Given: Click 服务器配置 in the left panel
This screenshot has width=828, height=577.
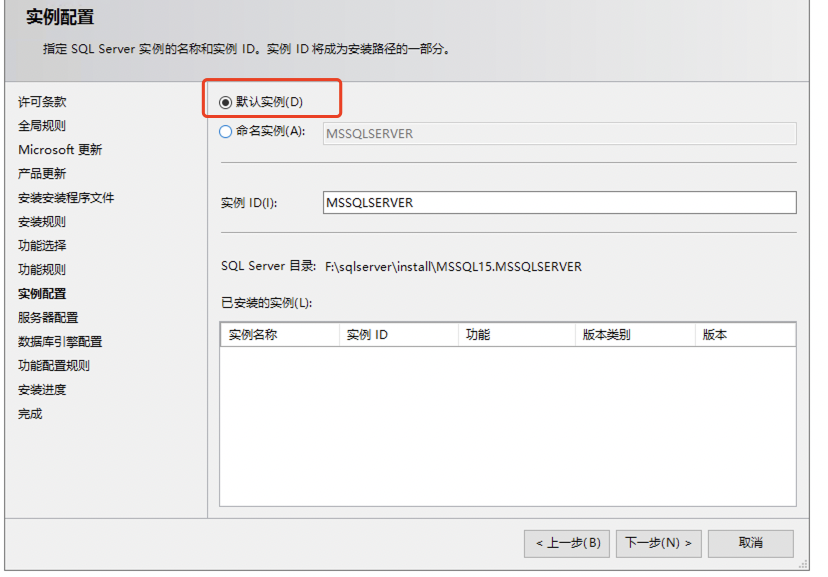Looking at the screenshot, I should [x=48, y=318].
